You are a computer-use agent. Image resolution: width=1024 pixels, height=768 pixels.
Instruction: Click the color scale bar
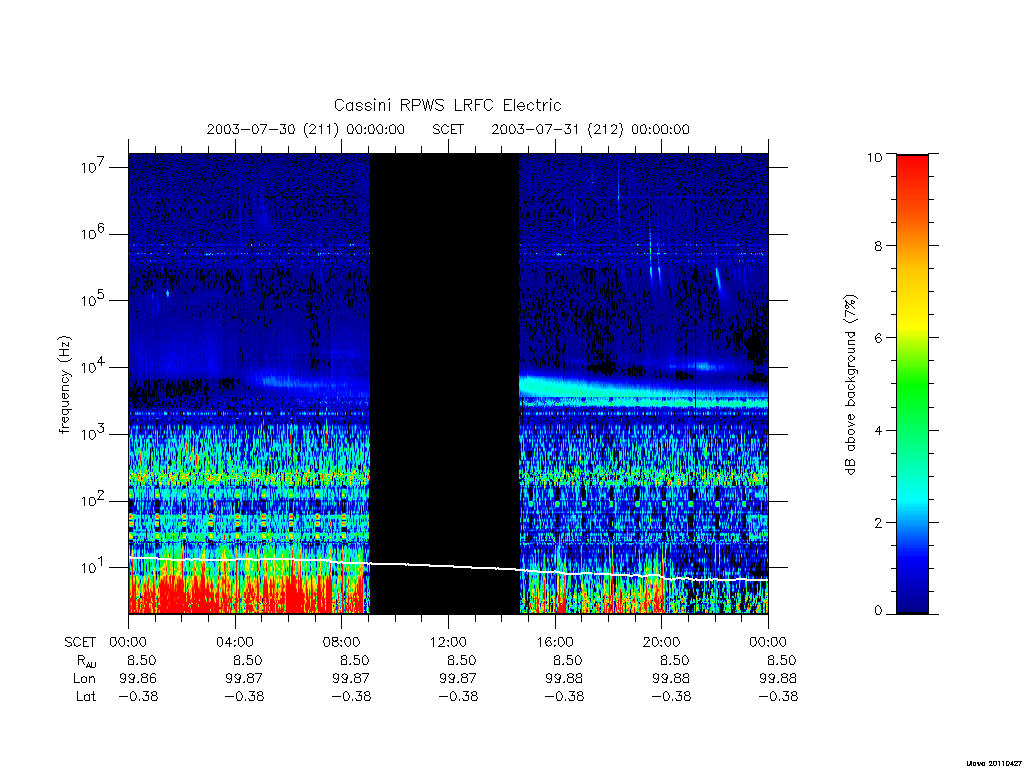912,384
